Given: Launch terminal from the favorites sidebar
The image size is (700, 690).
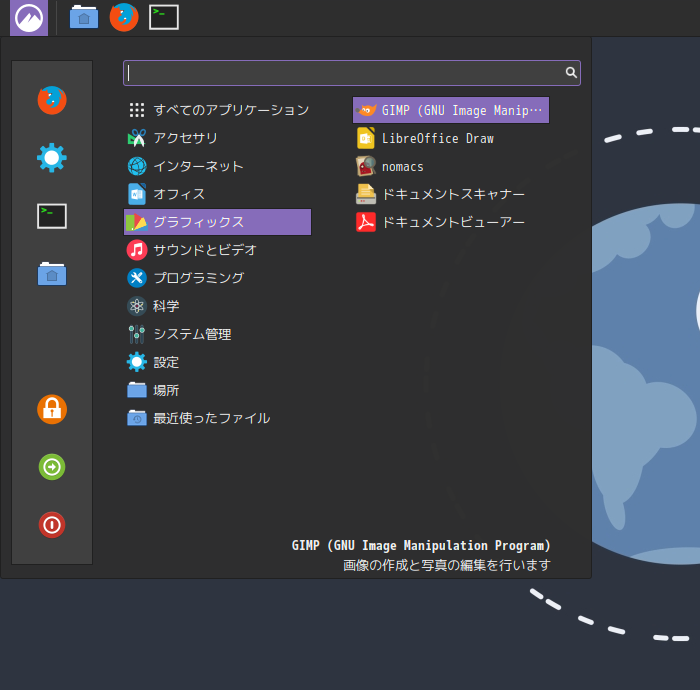Looking at the screenshot, I should point(52,215).
